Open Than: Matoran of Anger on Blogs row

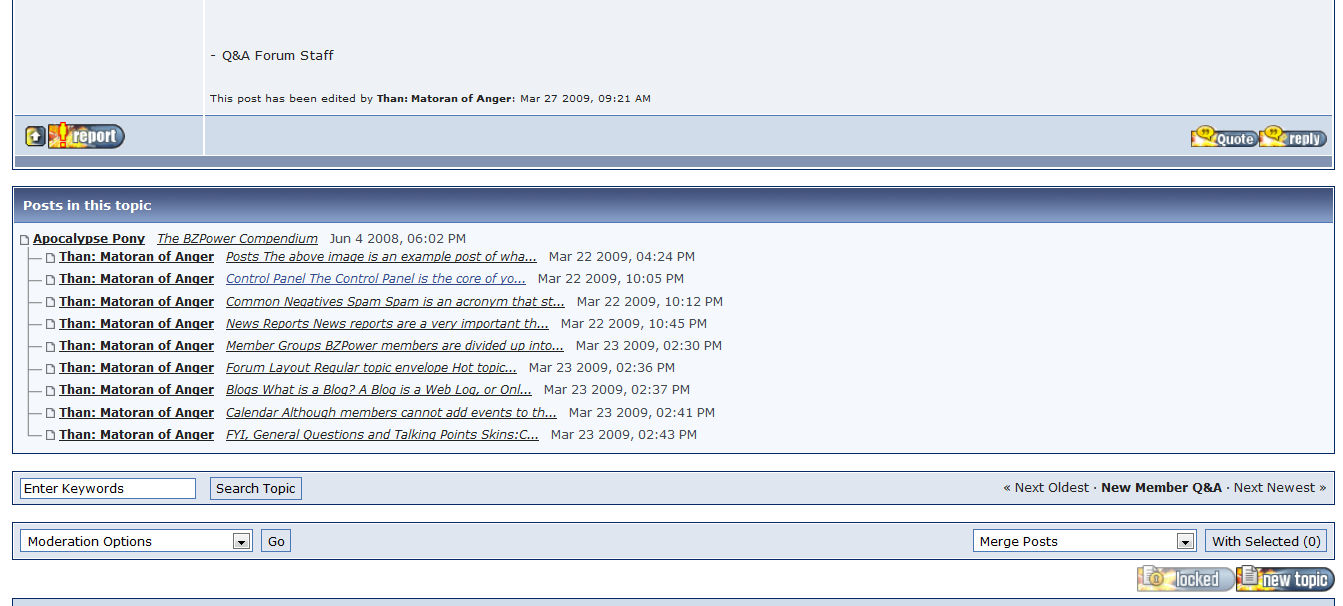tap(136, 389)
